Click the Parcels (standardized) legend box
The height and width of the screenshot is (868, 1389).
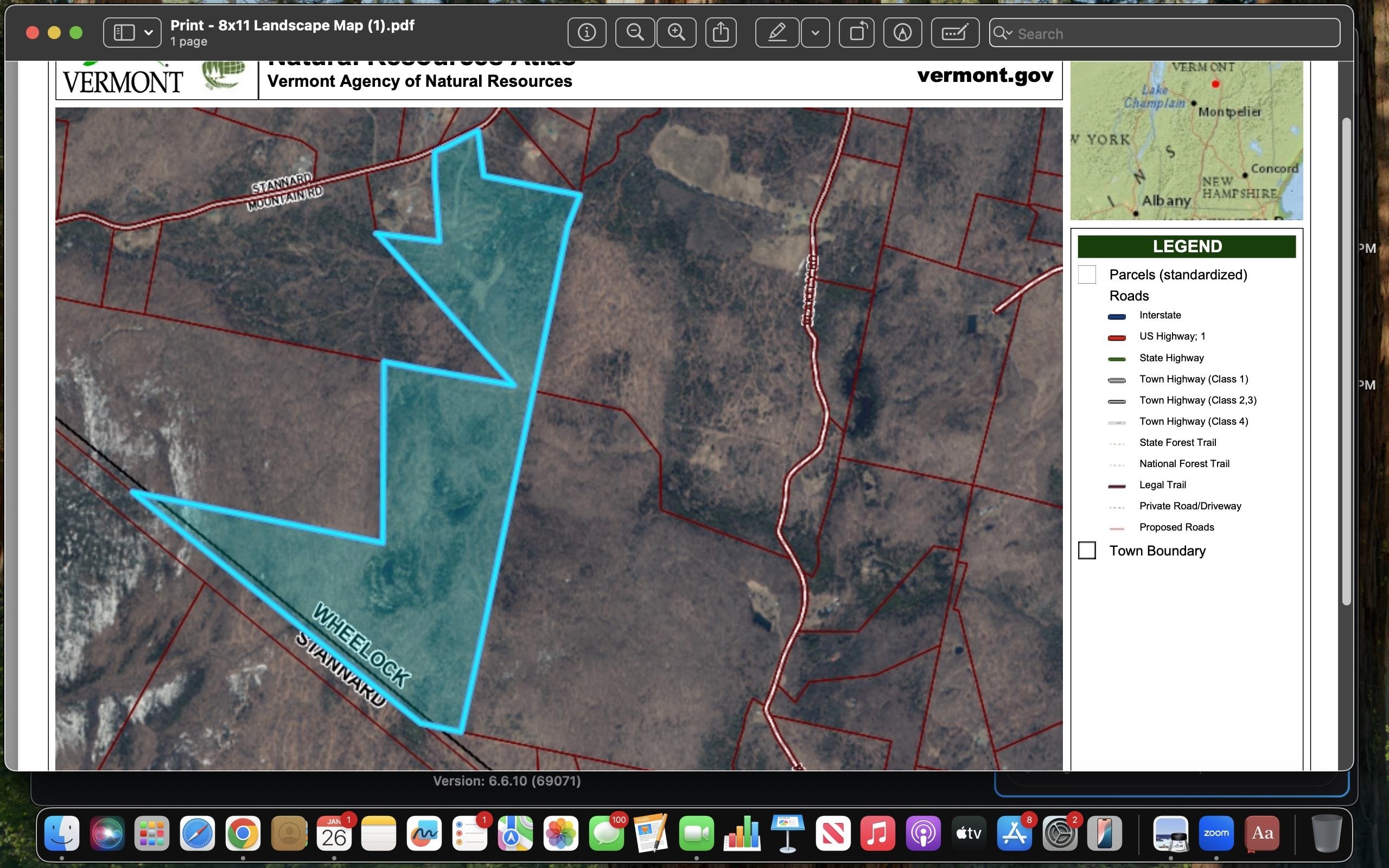coord(1087,275)
